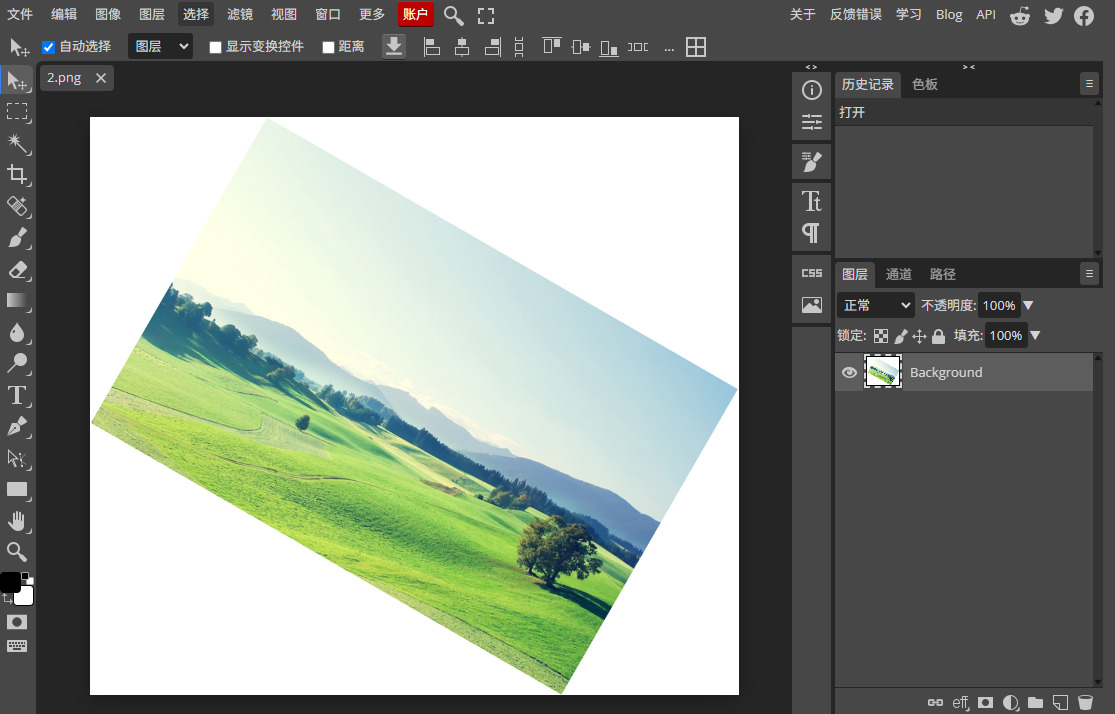Toggle lock transparent pixels checkerboard icon
1115x714 pixels.
click(x=881, y=336)
